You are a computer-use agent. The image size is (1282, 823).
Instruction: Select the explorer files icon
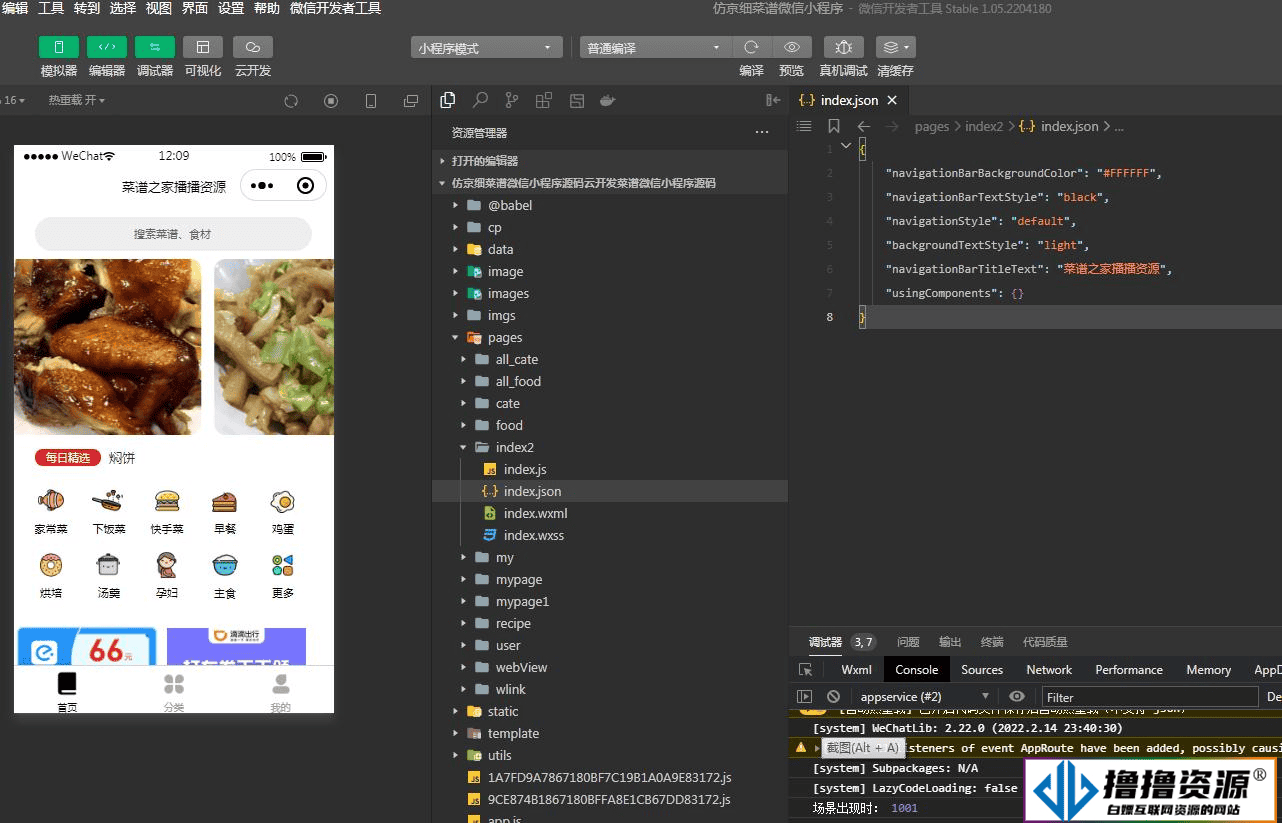pos(448,100)
